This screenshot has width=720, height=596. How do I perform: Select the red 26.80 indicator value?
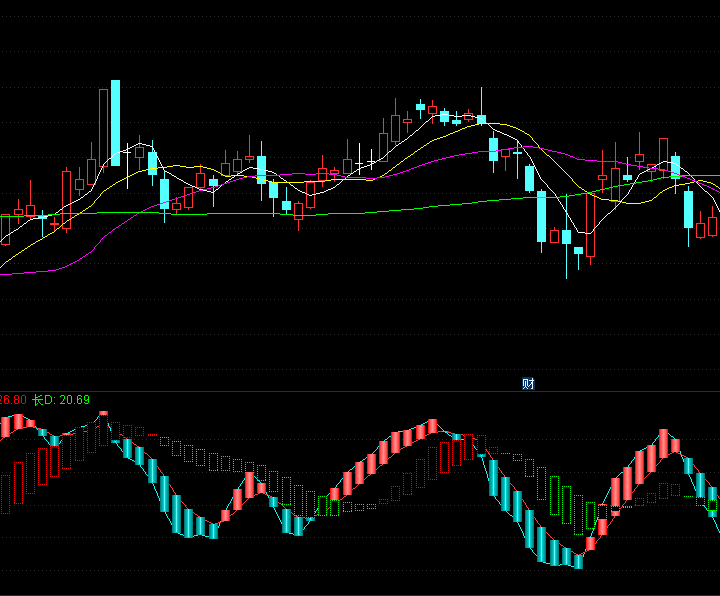[x=13, y=400]
